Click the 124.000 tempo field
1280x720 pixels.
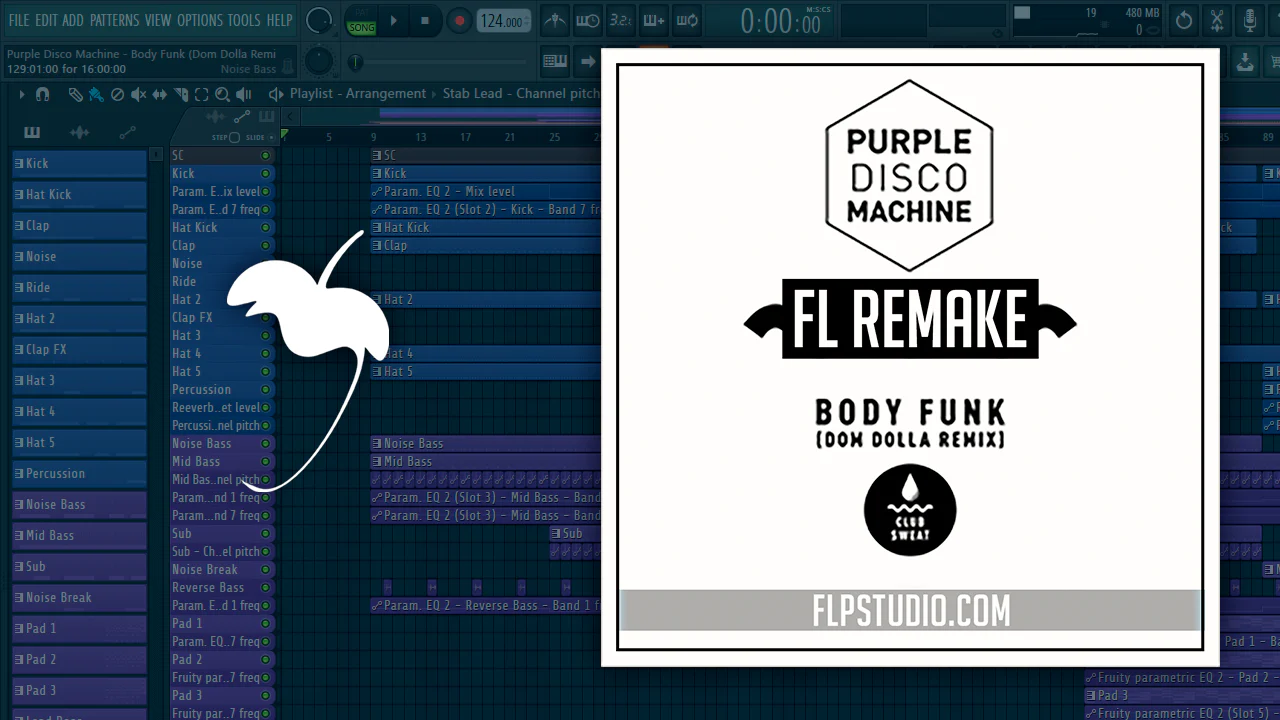pos(503,21)
